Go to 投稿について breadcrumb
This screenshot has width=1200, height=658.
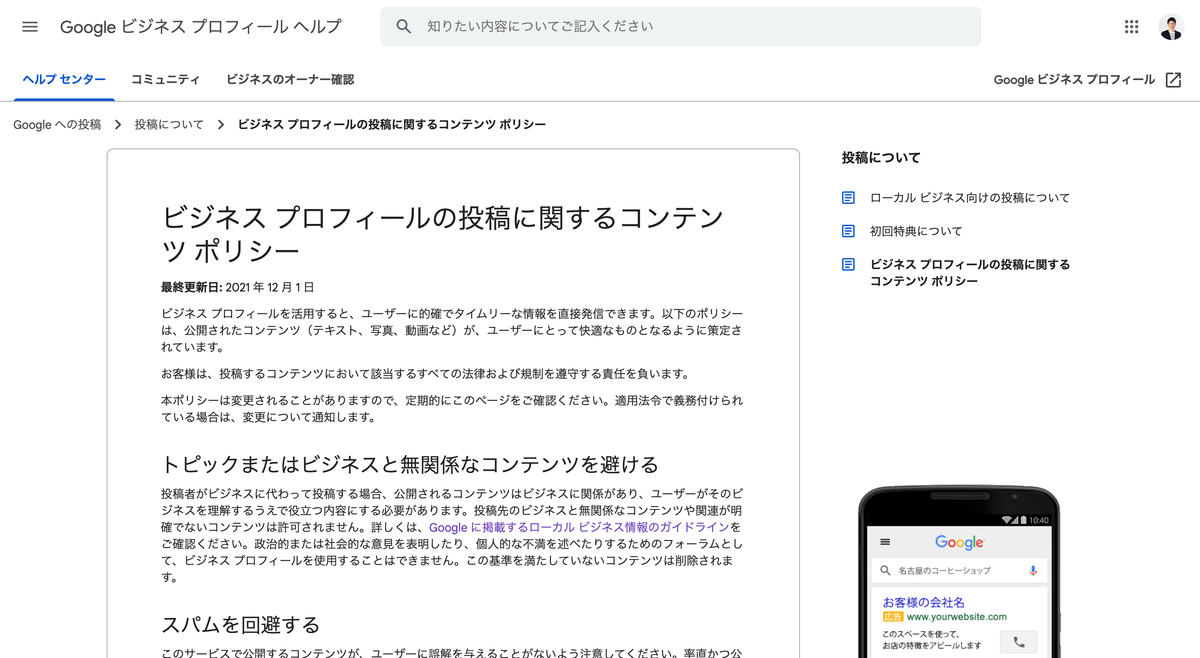pyautogui.click(x=169, y=125)
